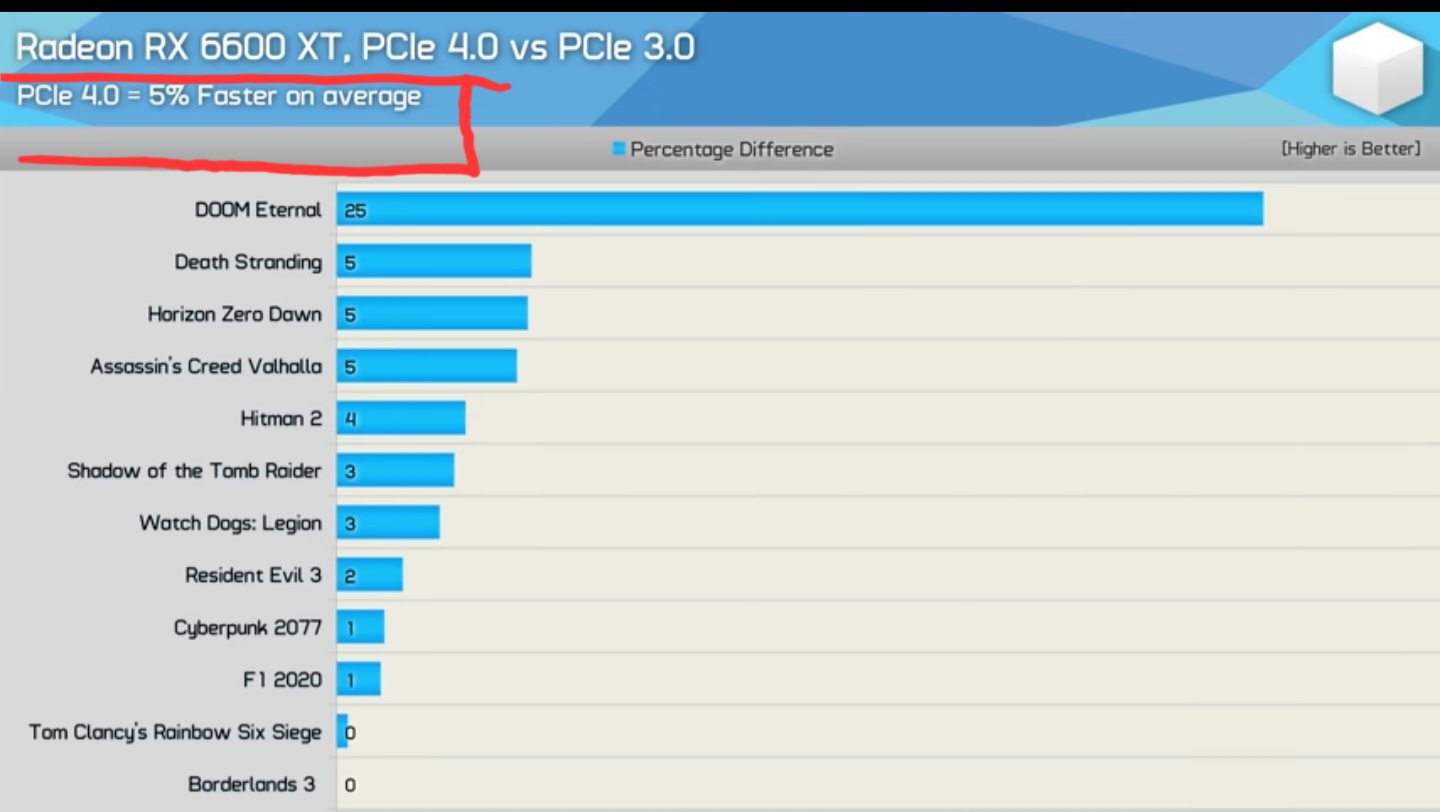Click the 'Tom Clancy's Rainbow Six Siege' label
The height and width of the screenshot is (812, 1440).
175,733
